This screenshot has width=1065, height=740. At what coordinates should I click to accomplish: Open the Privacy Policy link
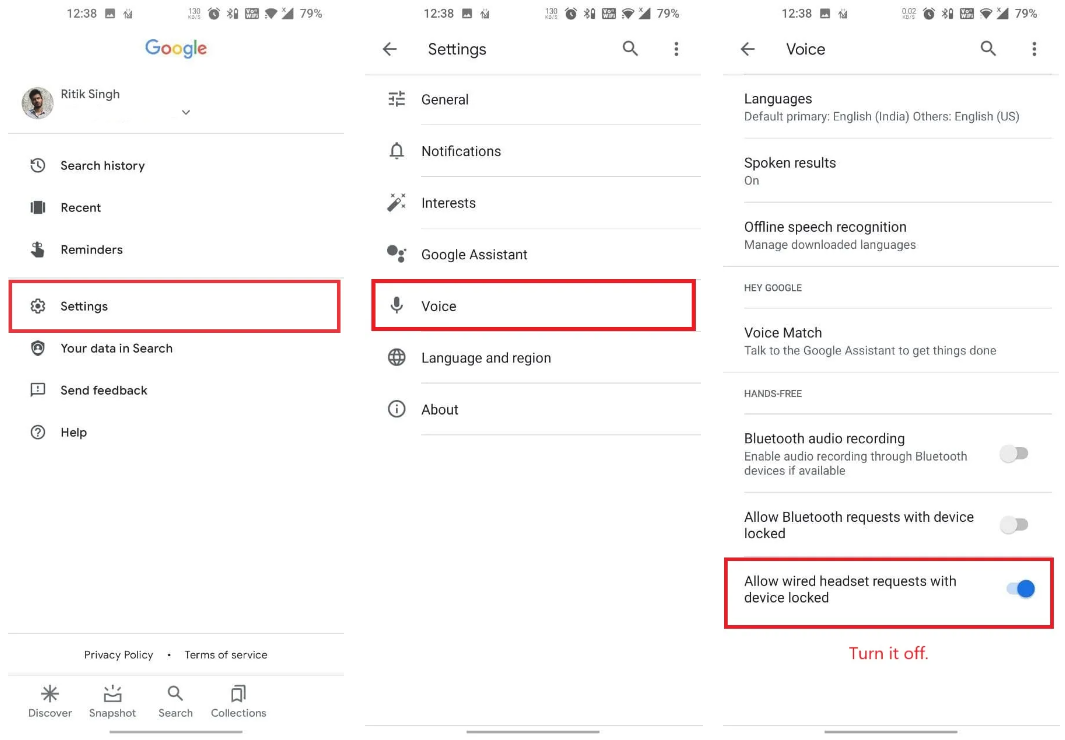[119, 654]
